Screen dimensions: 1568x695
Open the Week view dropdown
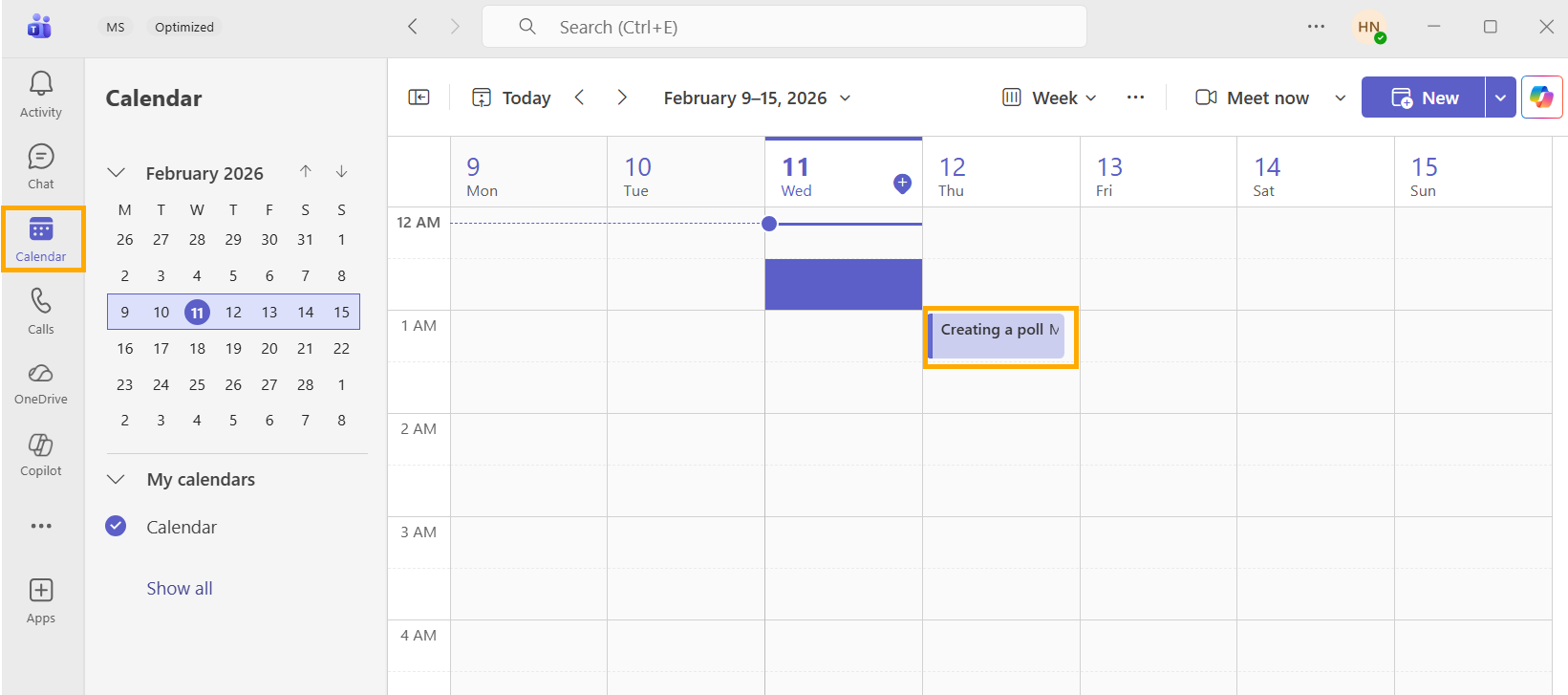1049,98
